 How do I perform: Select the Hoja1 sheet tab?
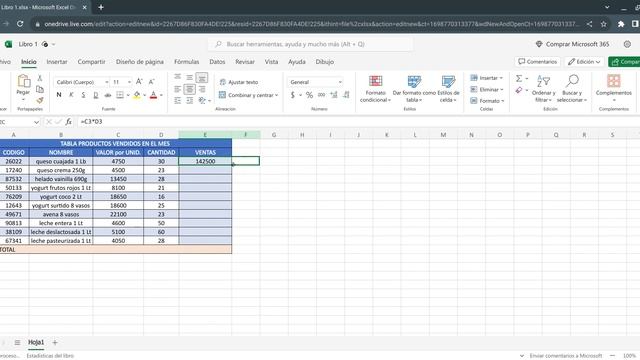[x=36, y=342]
